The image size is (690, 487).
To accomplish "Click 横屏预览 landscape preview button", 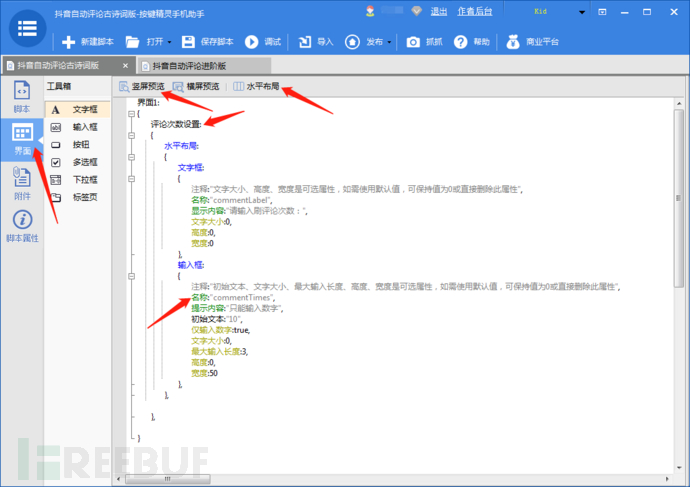I will [196, 87].
